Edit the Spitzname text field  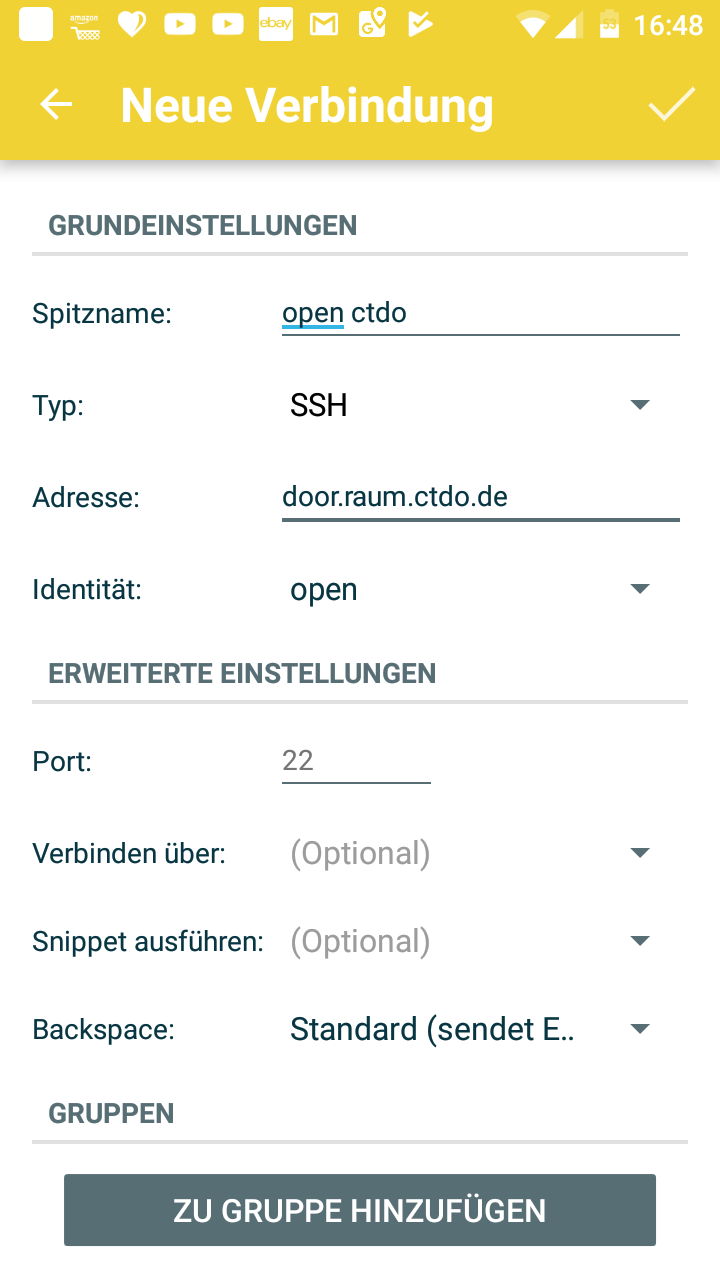tap(480, 313)
